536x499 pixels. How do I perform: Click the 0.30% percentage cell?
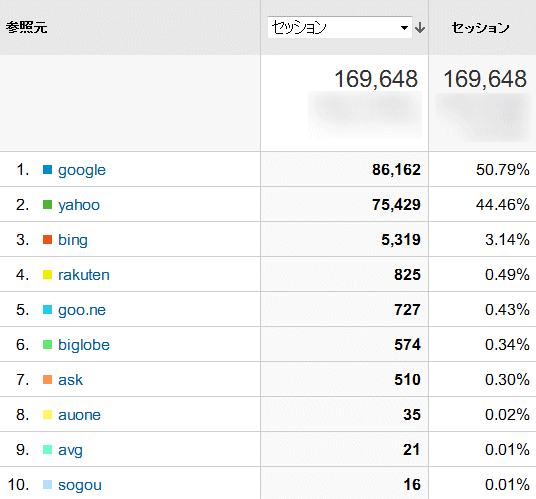(x=507, y=380)
